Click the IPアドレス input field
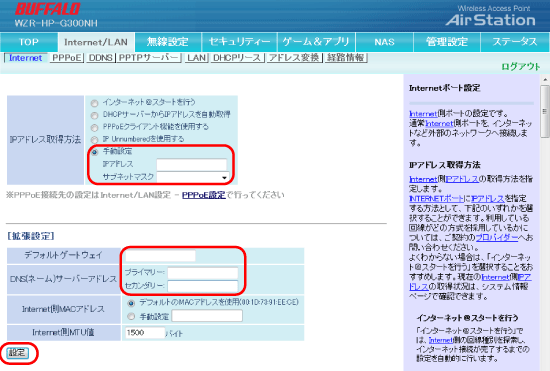 [x=192, y=164]
